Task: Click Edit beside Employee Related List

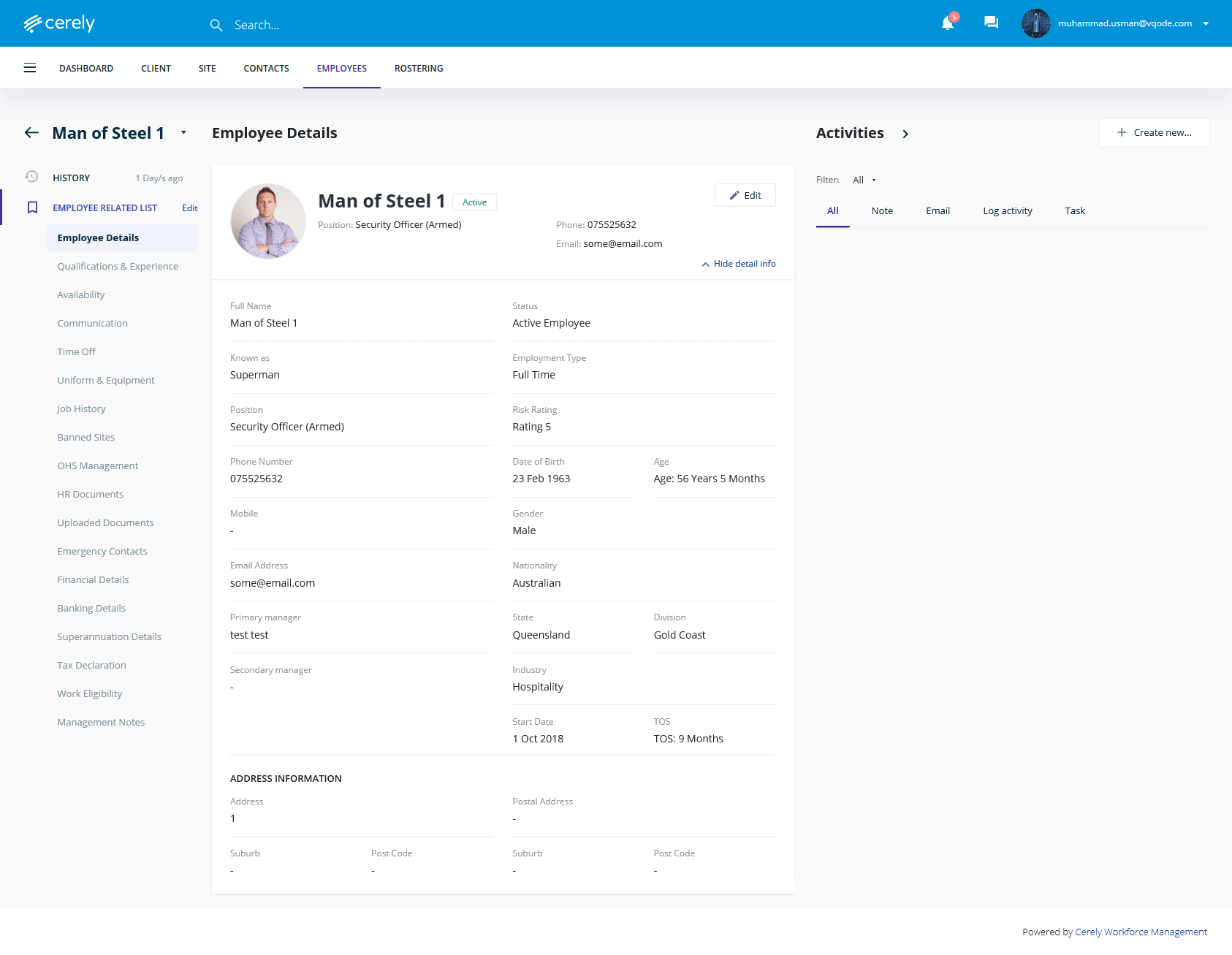Action: click(189, 208)
